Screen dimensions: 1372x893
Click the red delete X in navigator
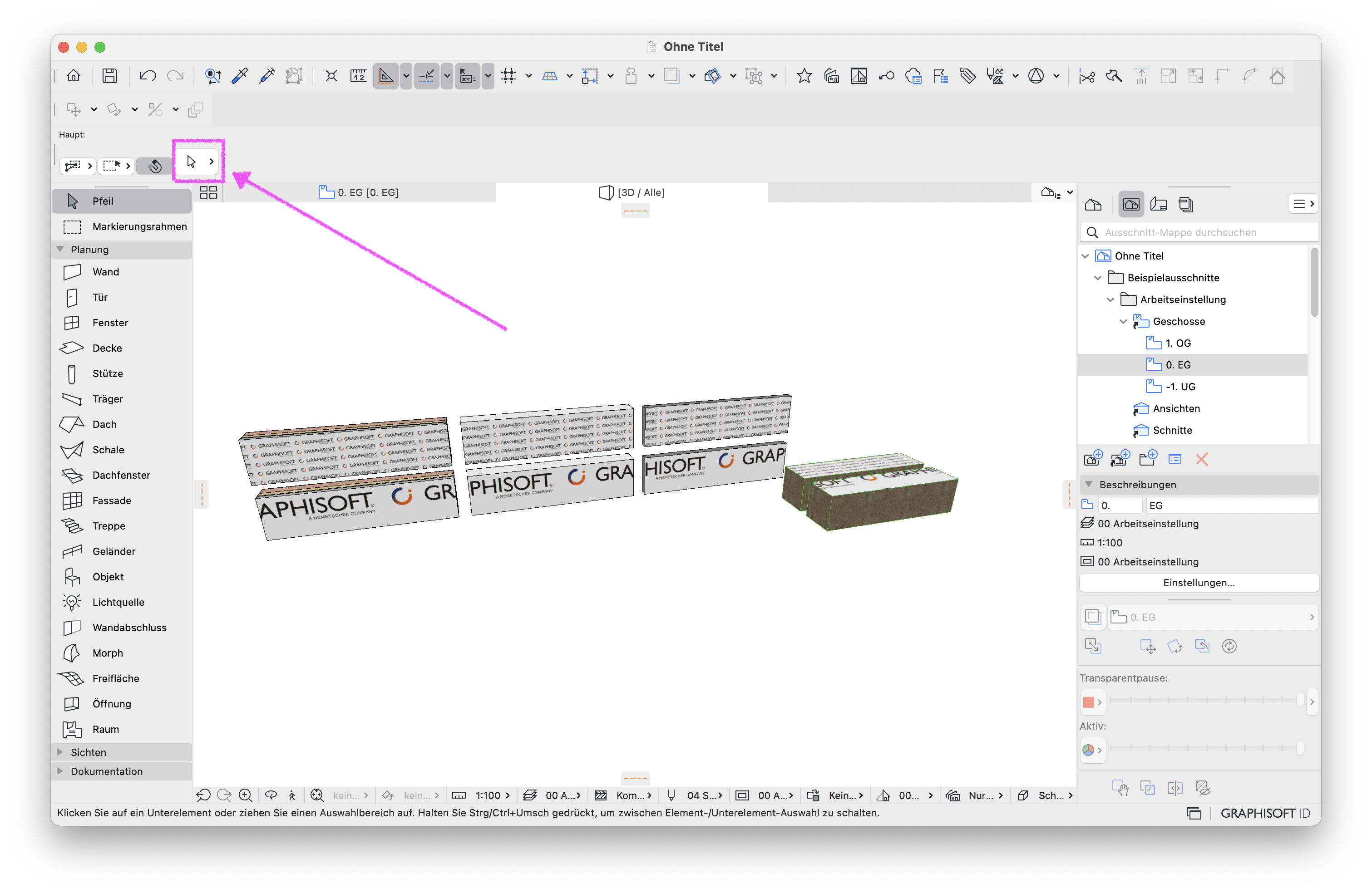1202,459
